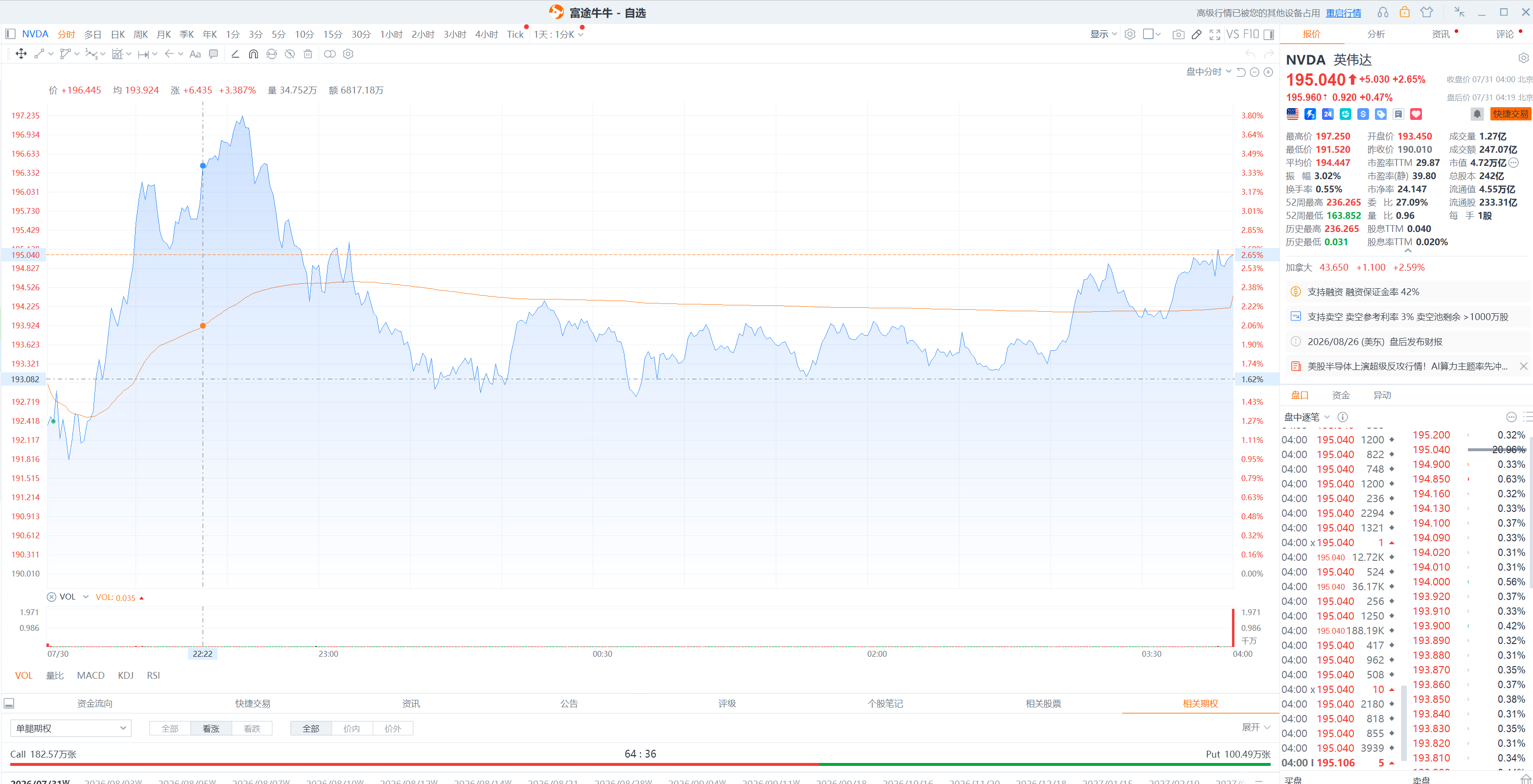Open the text annotation tool (Aa)
Viewport: 1533px width, 784px height.
pyautogui.click(x=195, y=54)
